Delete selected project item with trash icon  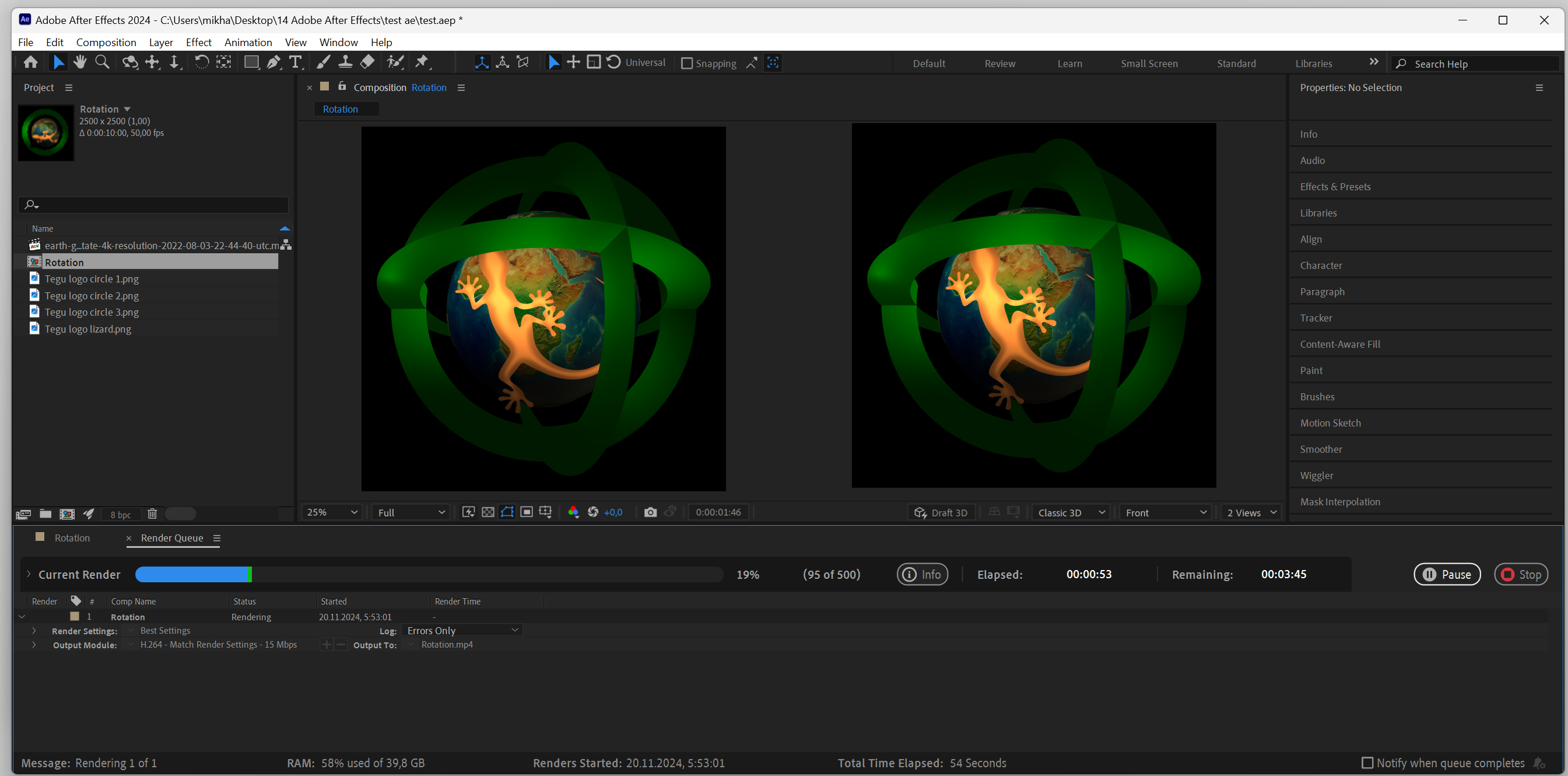coord(152,514)
